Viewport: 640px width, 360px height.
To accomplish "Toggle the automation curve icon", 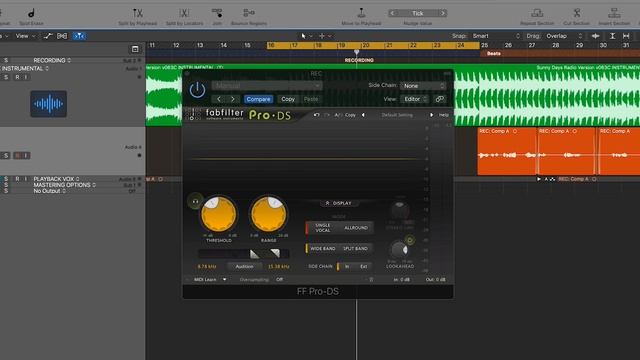I will pos(48,36).
